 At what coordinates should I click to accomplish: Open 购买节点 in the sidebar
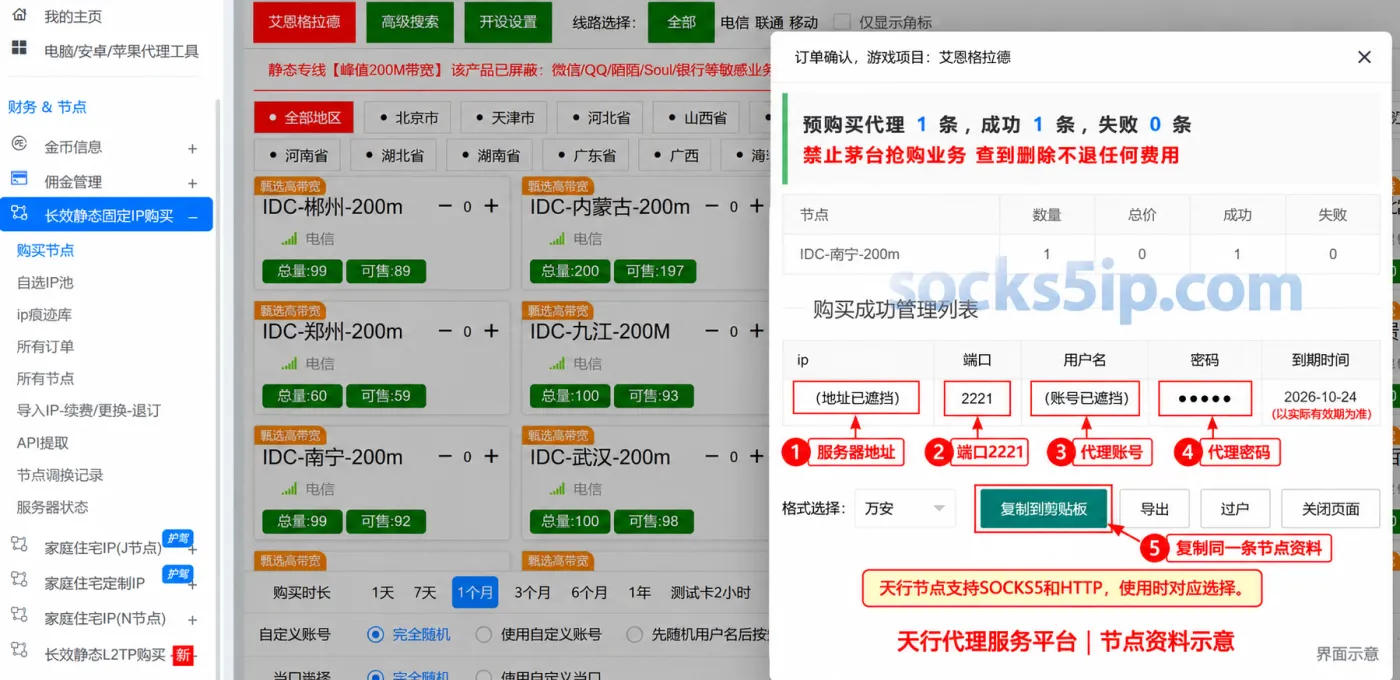click(x=45, y=250)
